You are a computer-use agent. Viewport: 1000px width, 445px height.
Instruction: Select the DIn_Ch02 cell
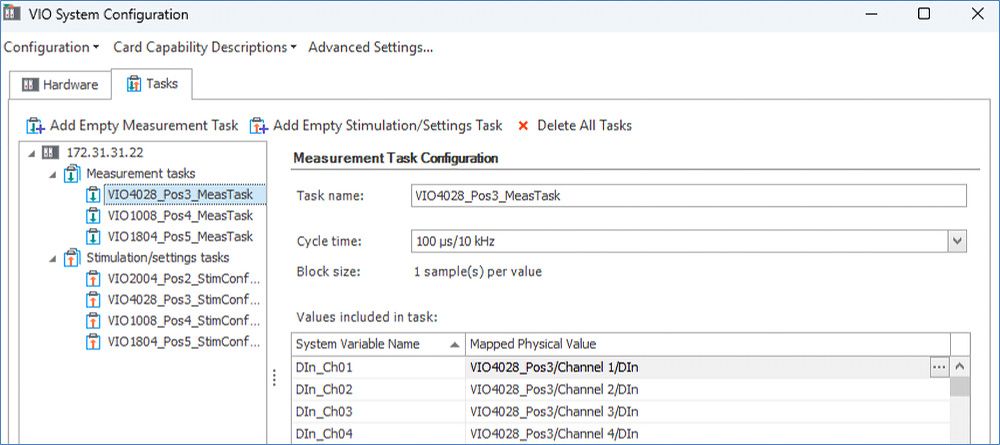point(379,390)
